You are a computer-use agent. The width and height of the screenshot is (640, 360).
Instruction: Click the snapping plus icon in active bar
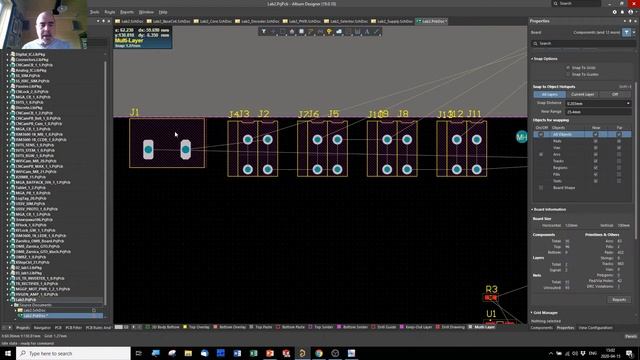[x=273, y=31]
